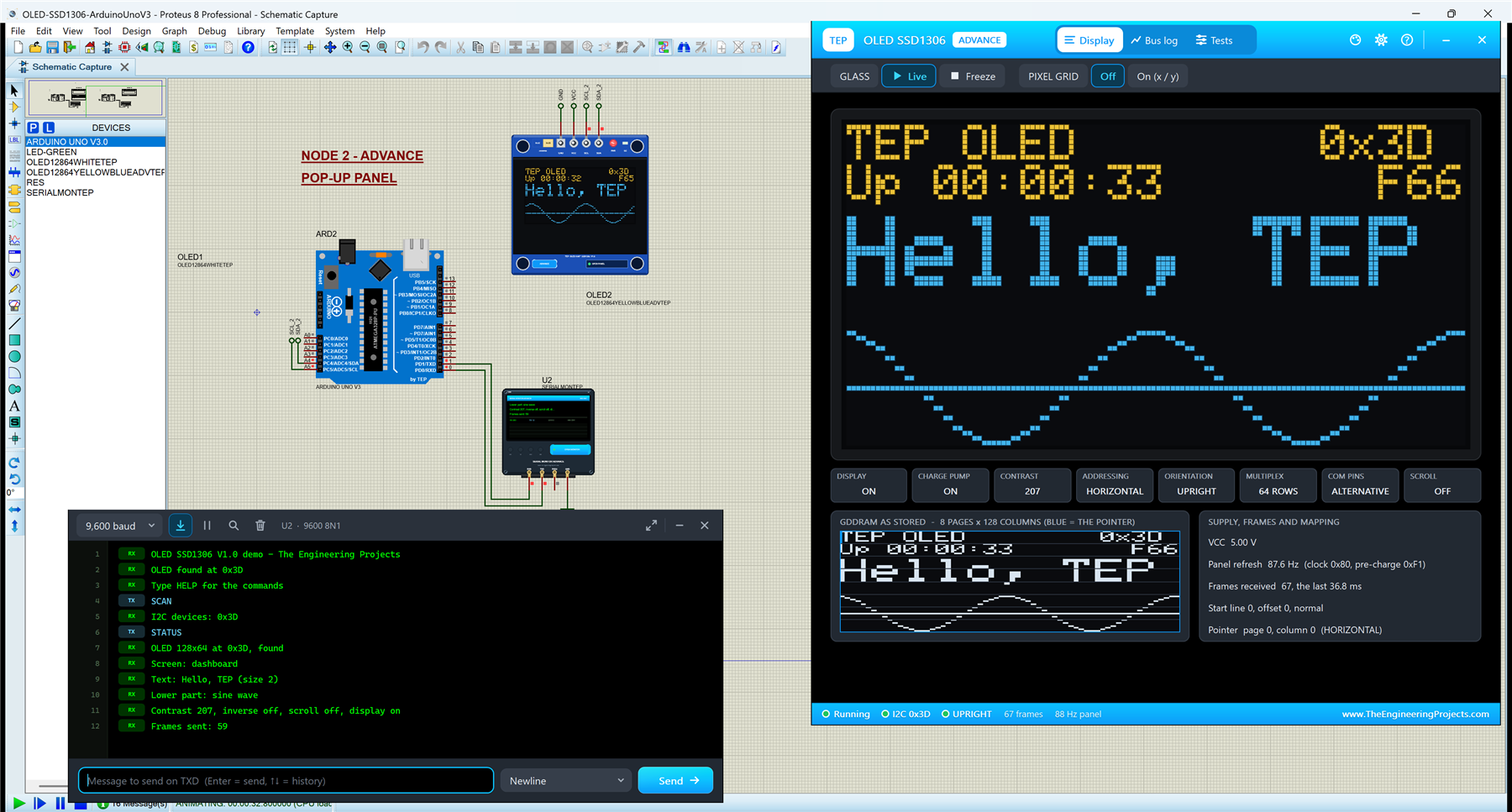Open the Newline line-ending dropdown
The image size is (1512, 812).
pos(567,781)
